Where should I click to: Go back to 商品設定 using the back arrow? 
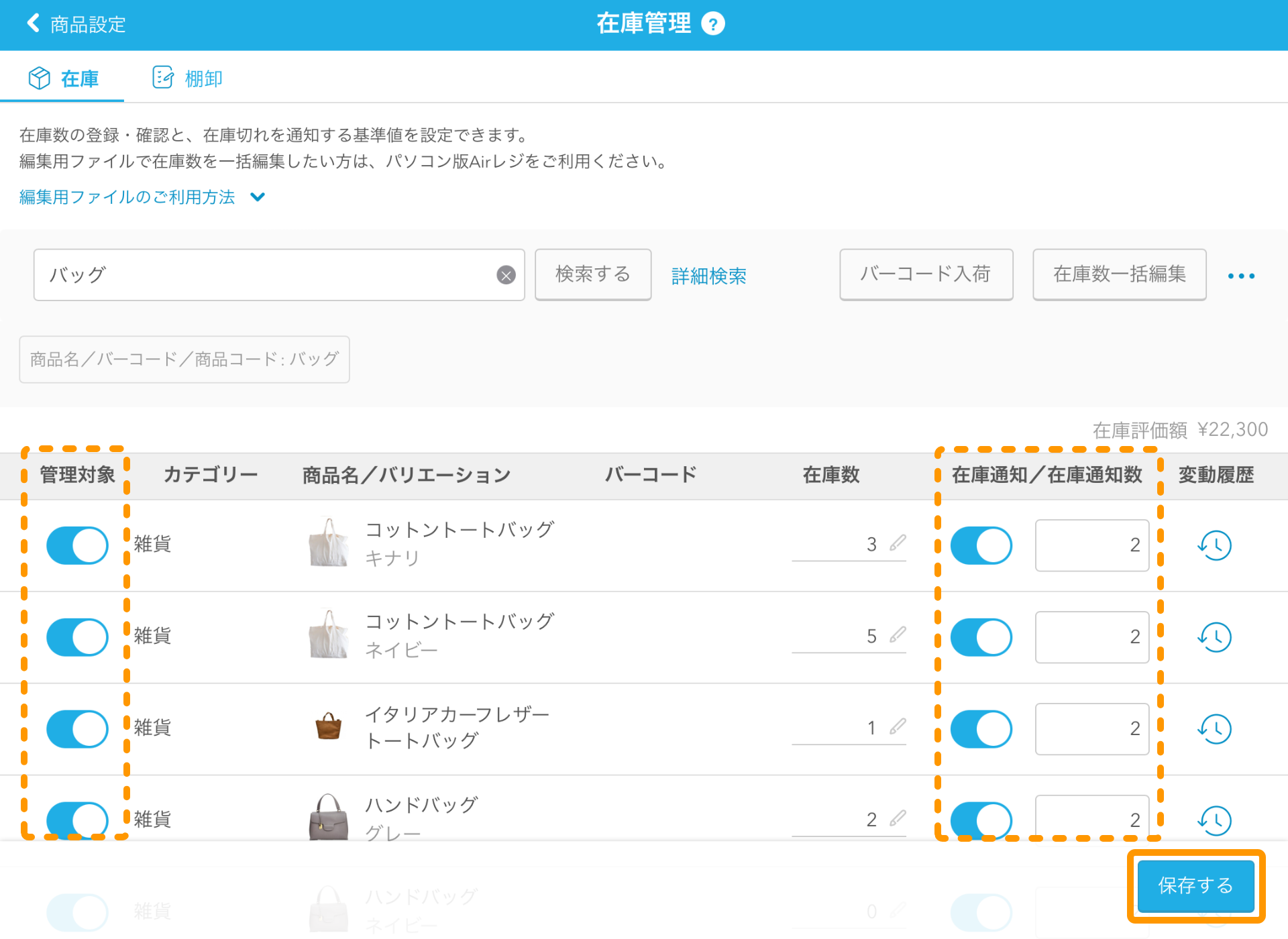coord(33,23)
